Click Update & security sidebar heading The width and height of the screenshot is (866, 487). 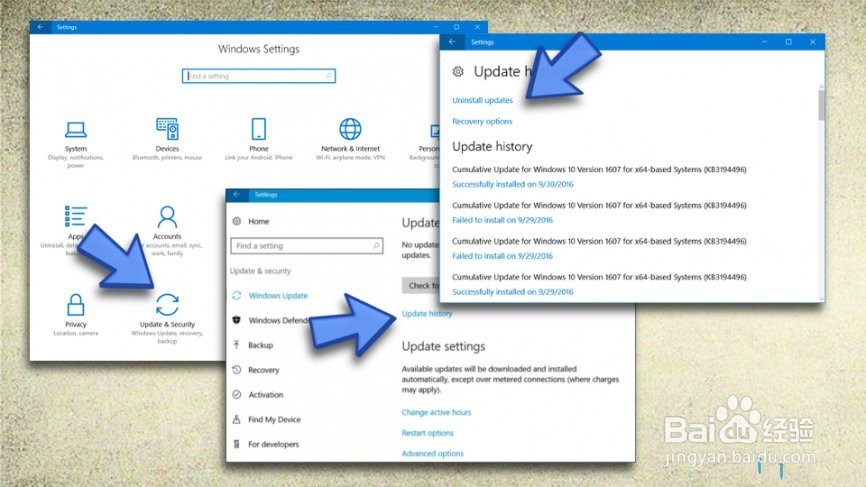tap(260, 271)
